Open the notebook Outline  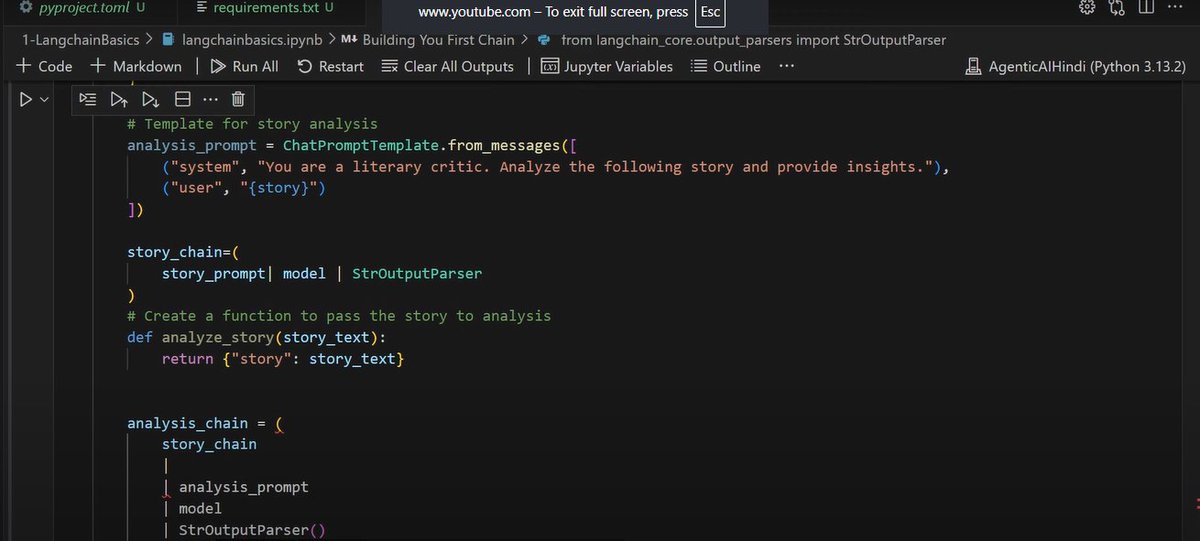pyautogui.click(x=725, y=66)
